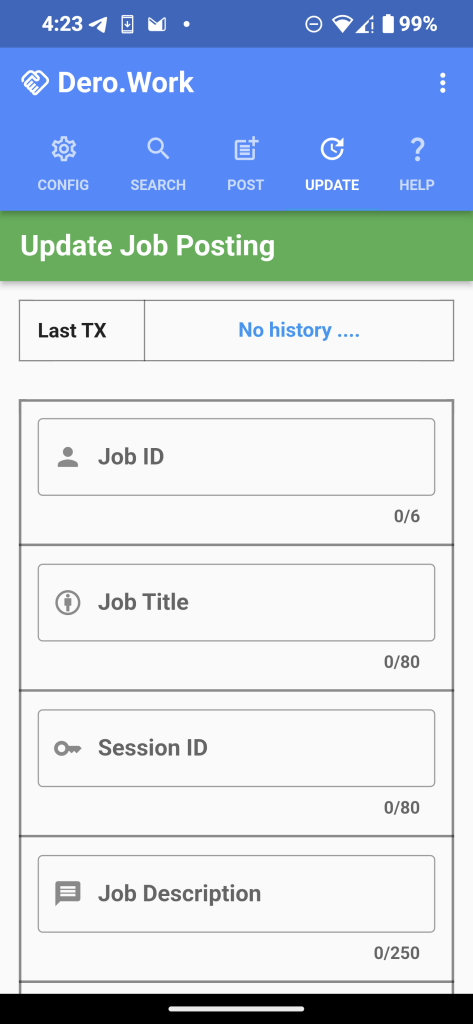Tap the Dero.Work handshake logo
This screenshot has height=1024, width=473.
(x=35, y=83)
